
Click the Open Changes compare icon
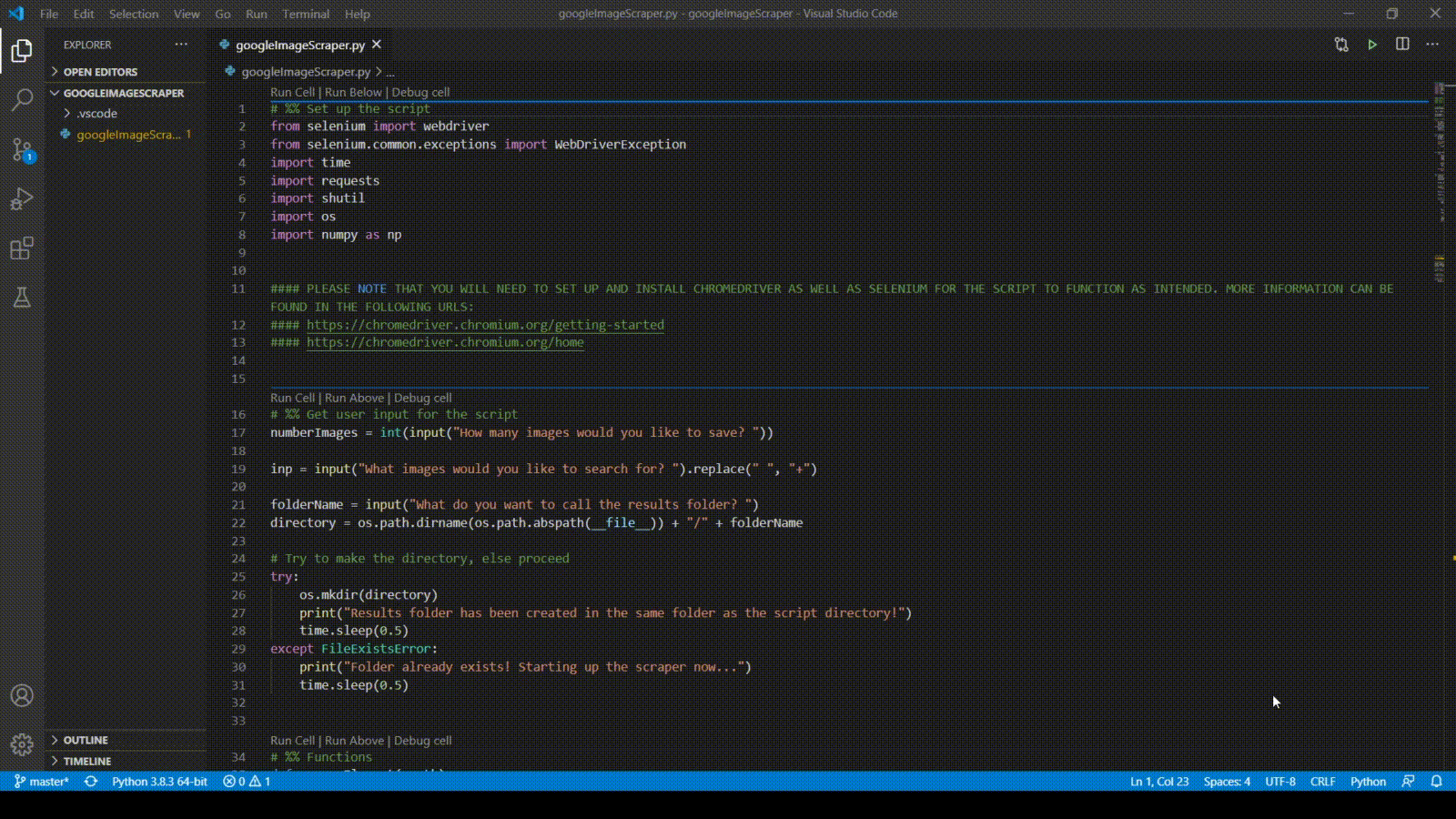(1341, 45)
